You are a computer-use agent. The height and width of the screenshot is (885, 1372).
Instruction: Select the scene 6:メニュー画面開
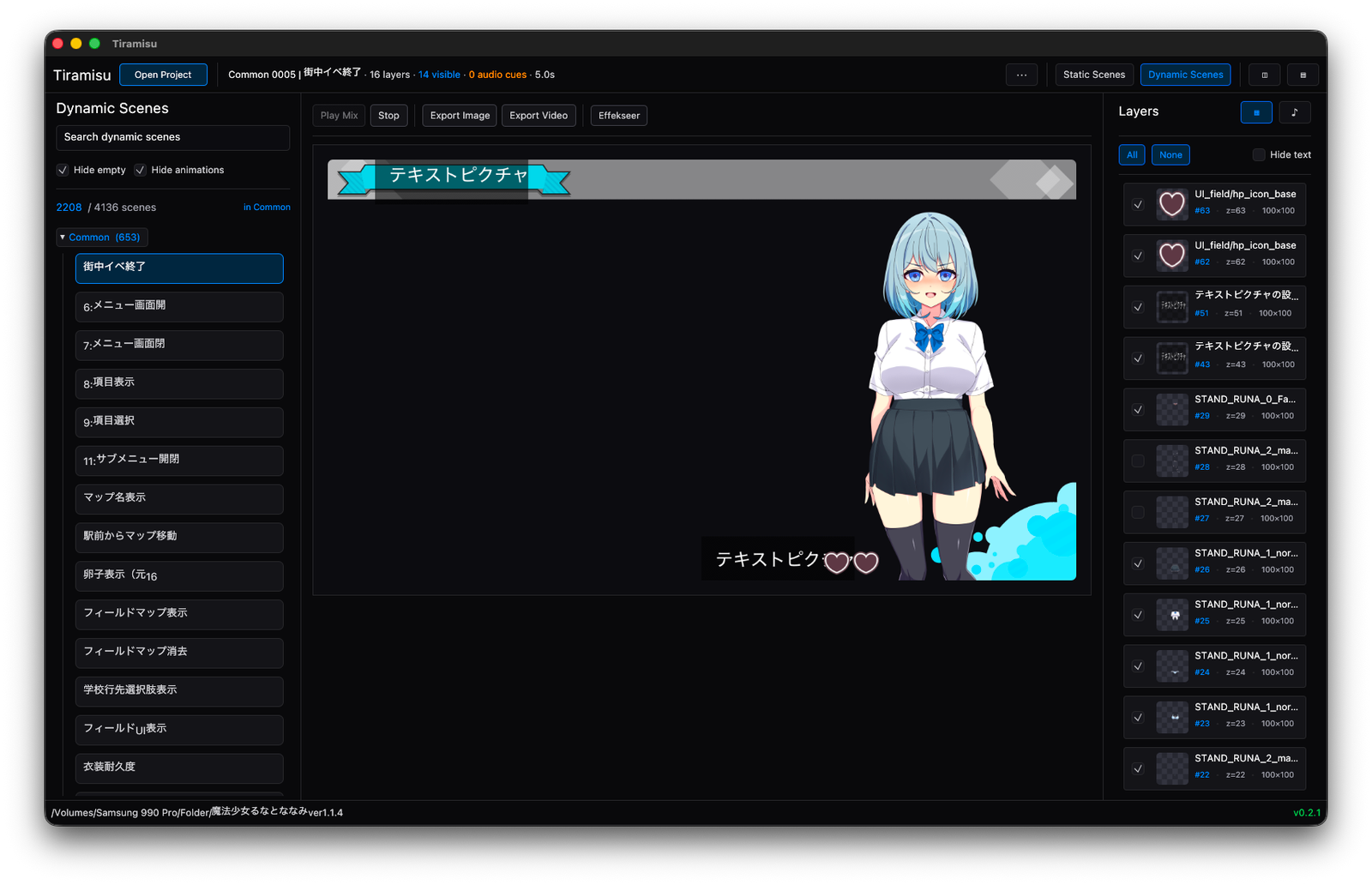[x=179, y=306]
